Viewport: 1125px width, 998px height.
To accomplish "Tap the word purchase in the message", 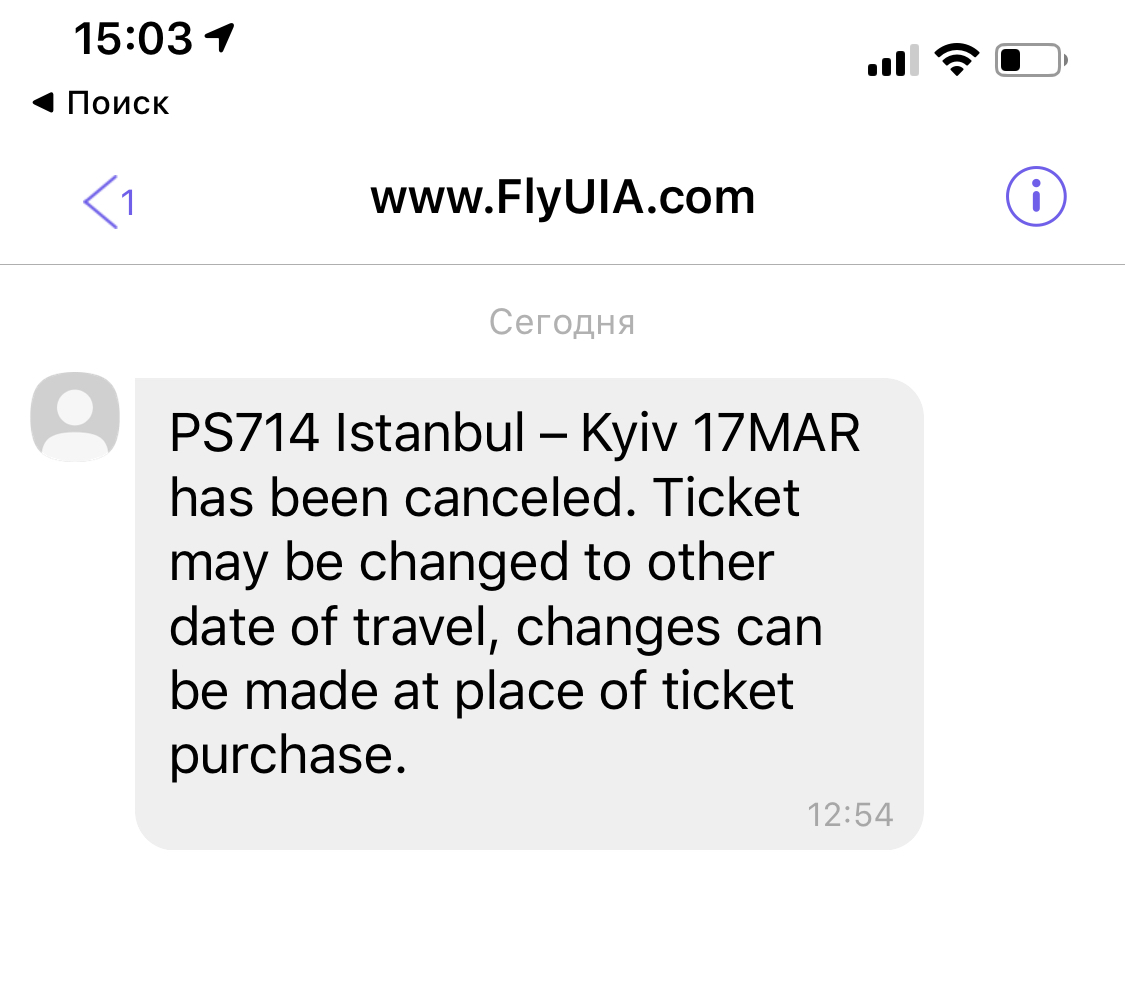I will point(288,755).
